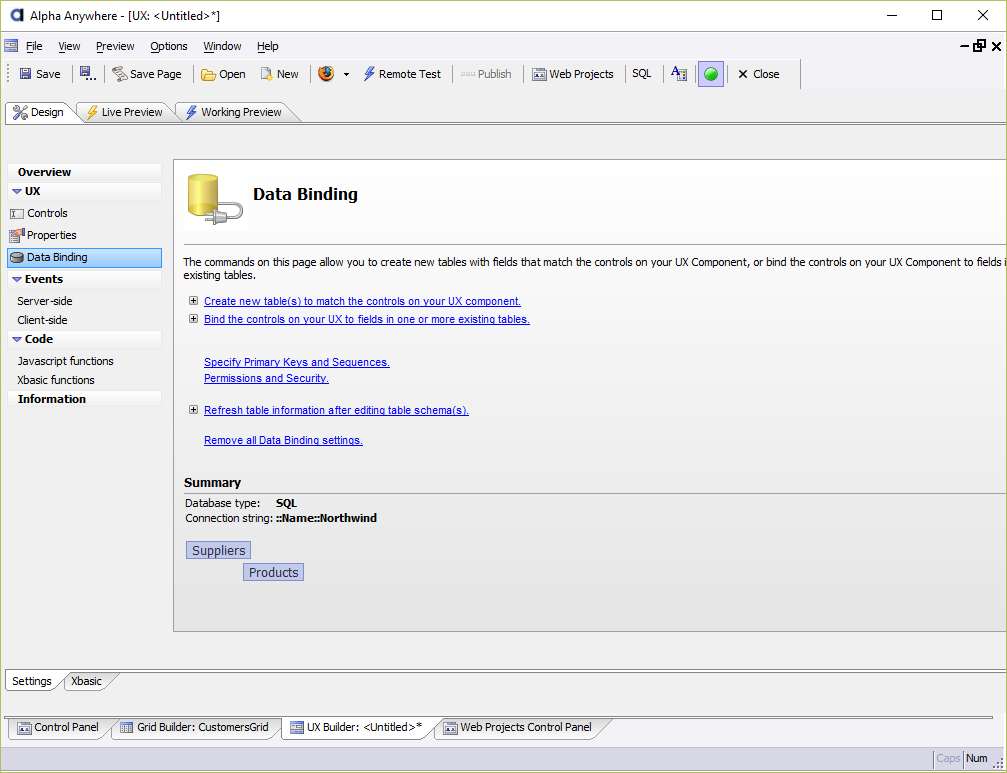Open Web Projects from the toolbar

point(573,74)
